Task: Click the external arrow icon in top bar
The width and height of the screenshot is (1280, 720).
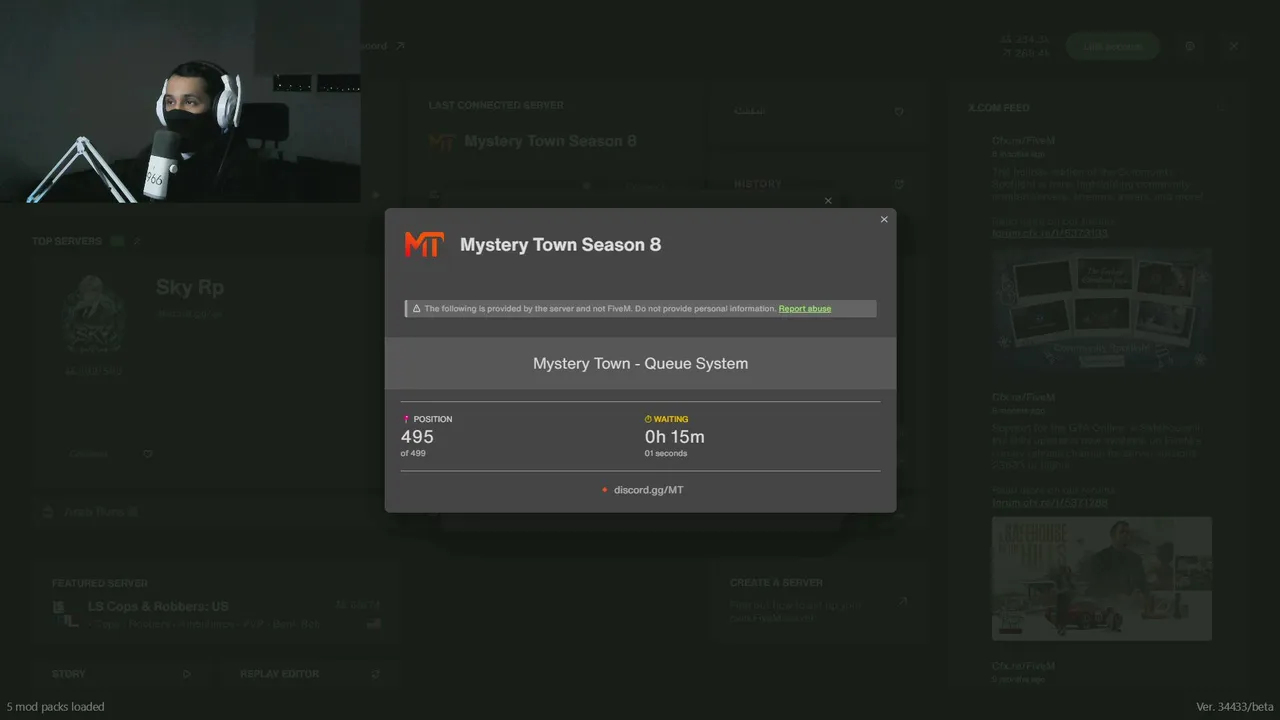Action: [x=400, y=46]
